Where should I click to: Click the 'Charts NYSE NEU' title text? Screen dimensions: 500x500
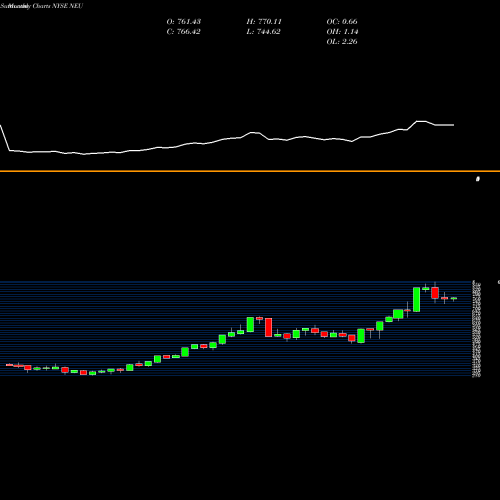pyautogui.click(x=58, y=6)
